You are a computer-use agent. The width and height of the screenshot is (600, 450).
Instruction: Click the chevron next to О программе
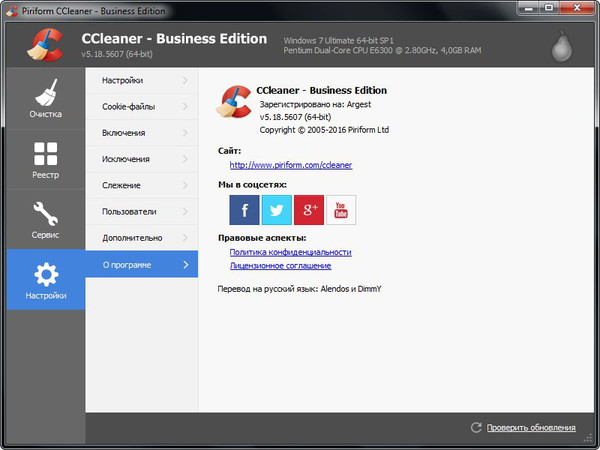[186, 265]
